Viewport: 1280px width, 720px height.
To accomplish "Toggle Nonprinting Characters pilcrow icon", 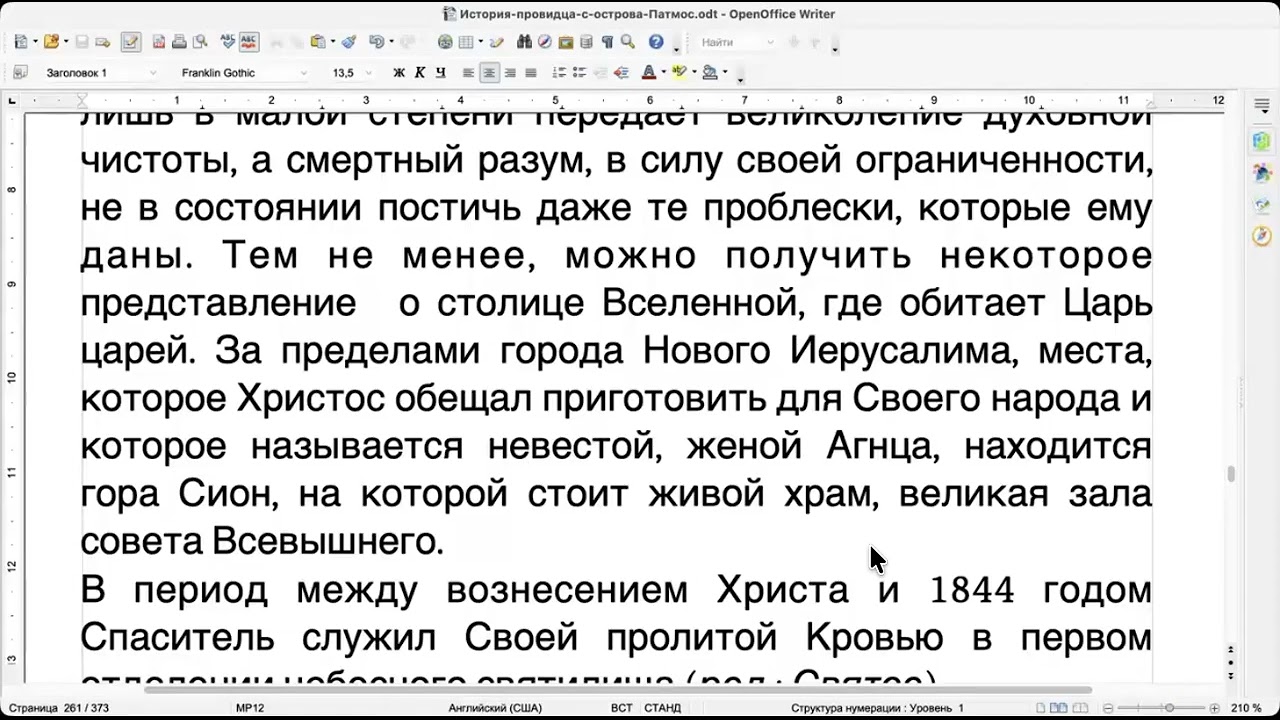I will [x=607, y=42].
